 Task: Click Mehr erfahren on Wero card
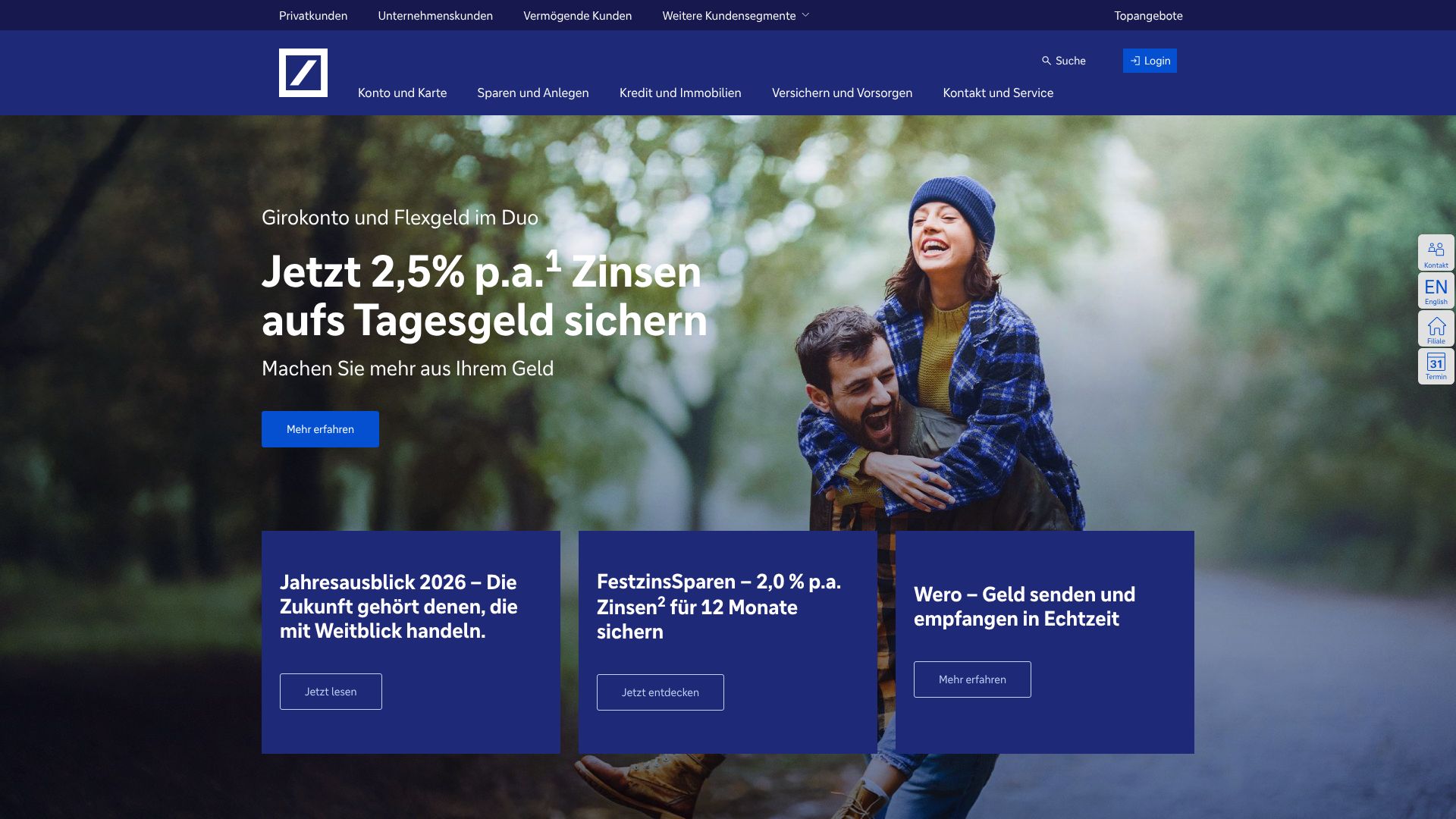[972, 679]
